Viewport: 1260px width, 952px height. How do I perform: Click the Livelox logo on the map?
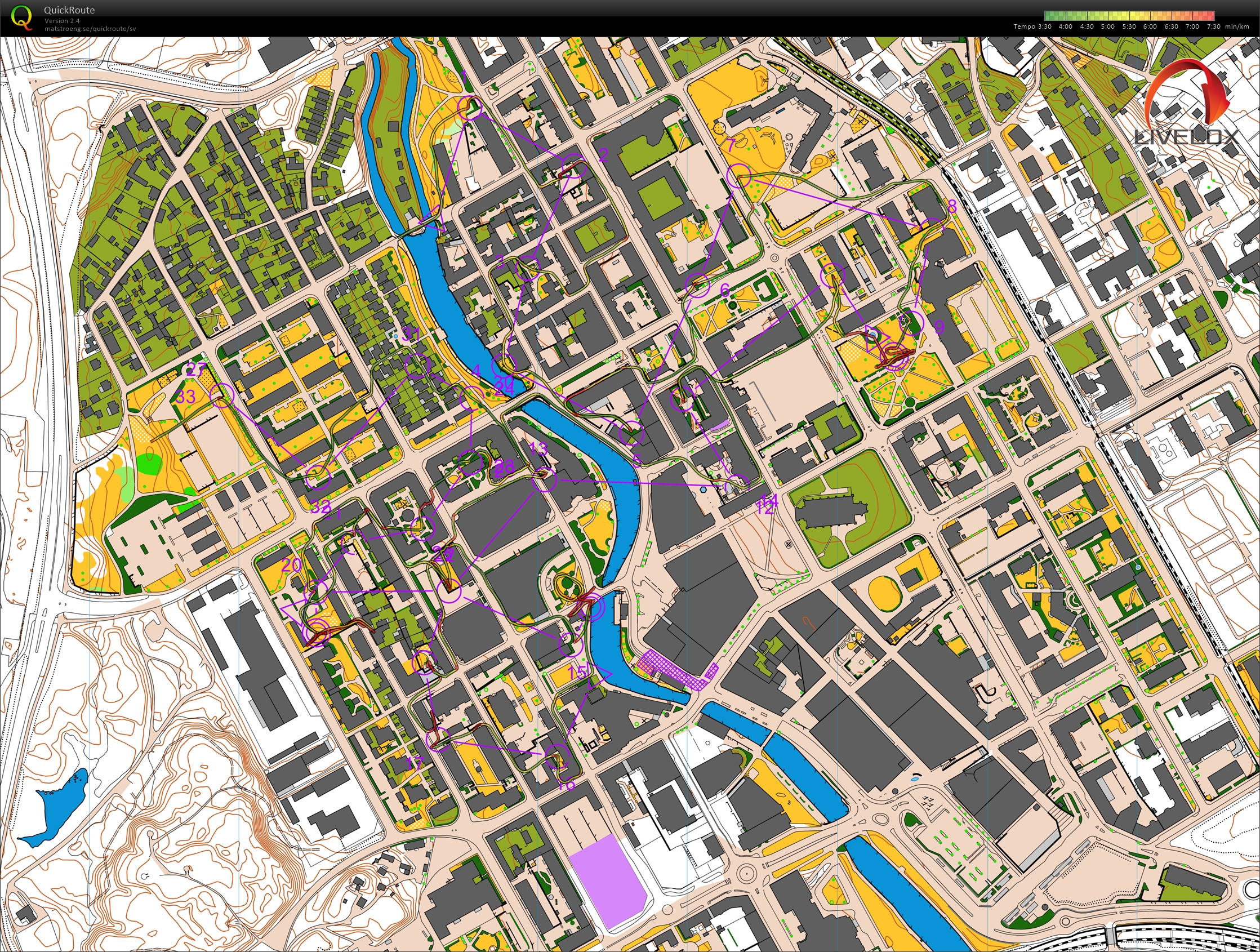click(x=1188, y=103)
